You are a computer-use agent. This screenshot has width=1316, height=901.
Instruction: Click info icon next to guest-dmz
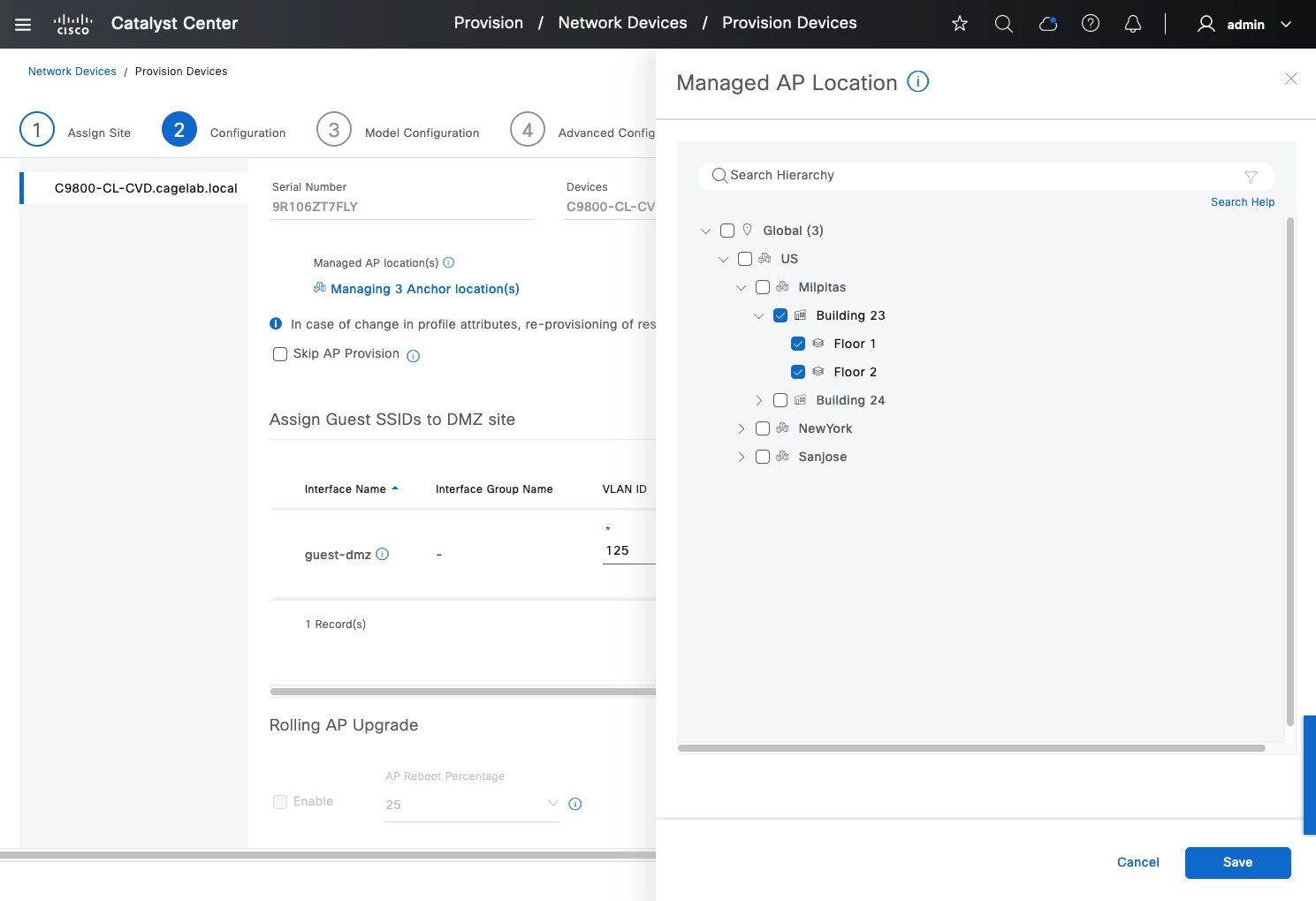click(383, 555)
